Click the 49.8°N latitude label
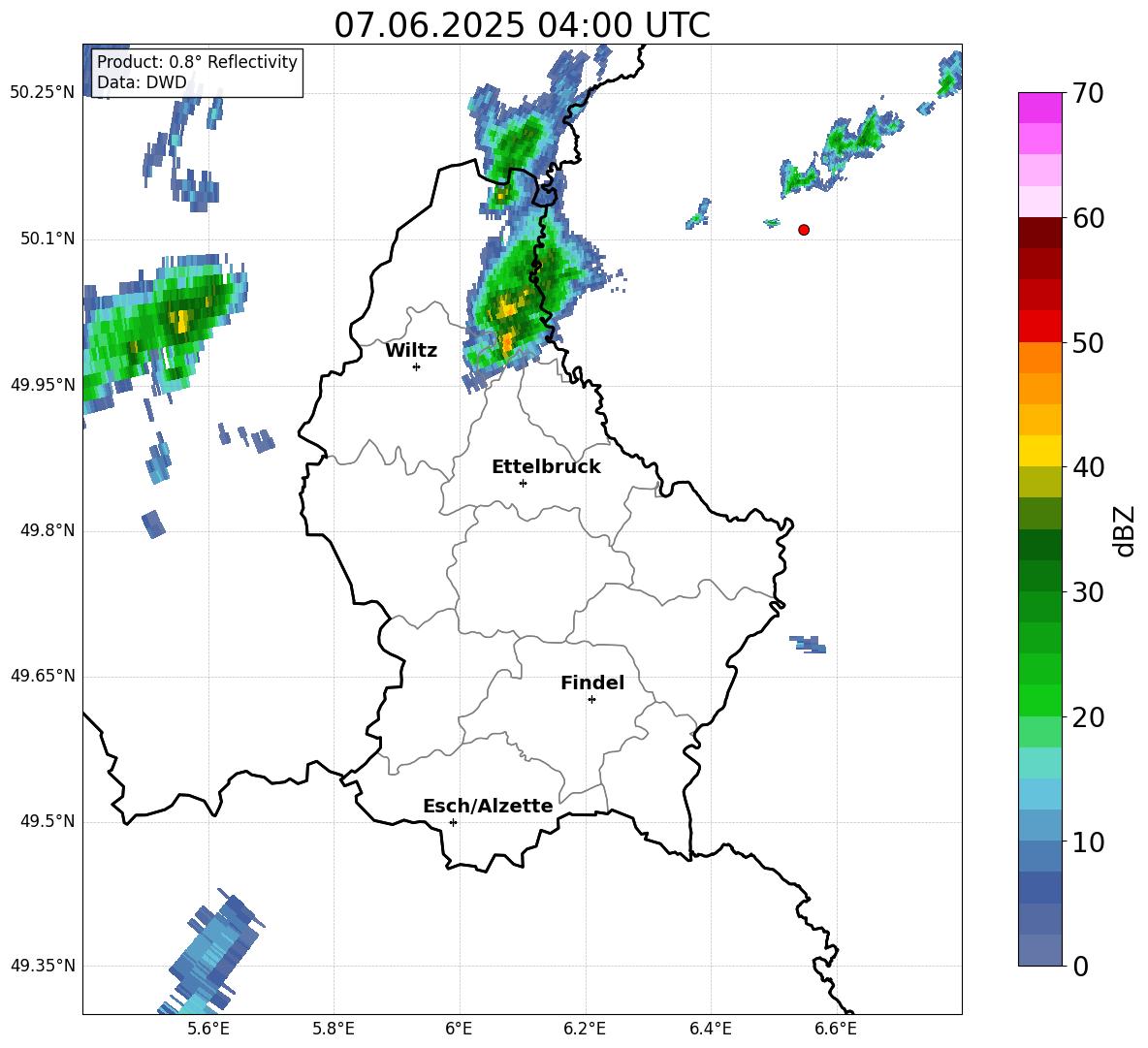Image resolution: width=1148 pixels, height=1048 pixels. coord(48,530)
